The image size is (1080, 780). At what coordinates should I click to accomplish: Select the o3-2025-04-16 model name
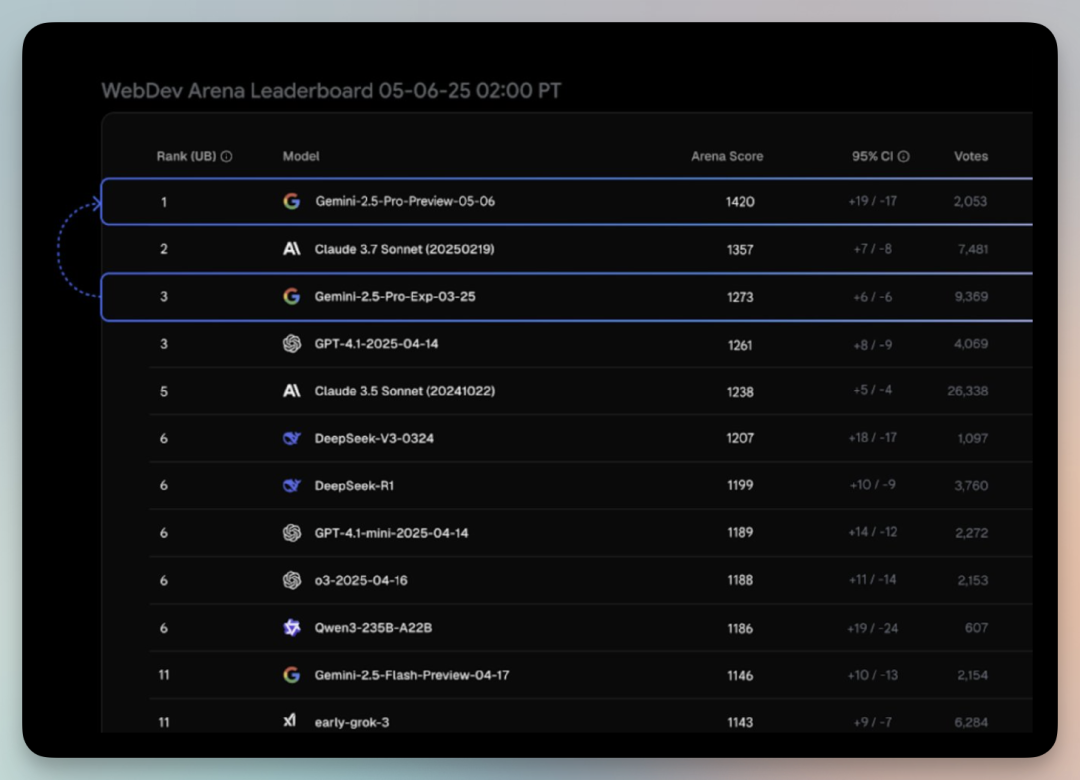click(x=361, y=580)
